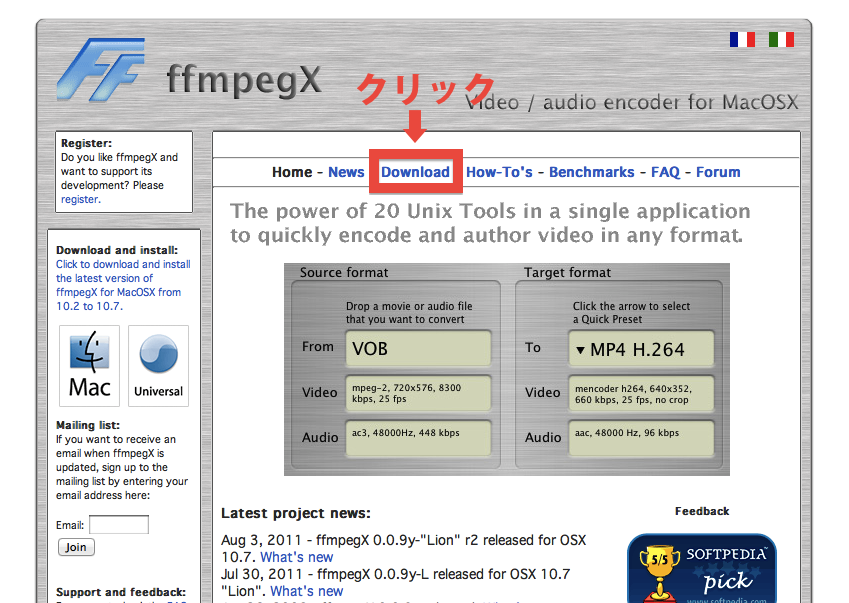The width and height of the screenshot is (849, 603).
Task: Open the Benchmarks page
Action: 592,172
